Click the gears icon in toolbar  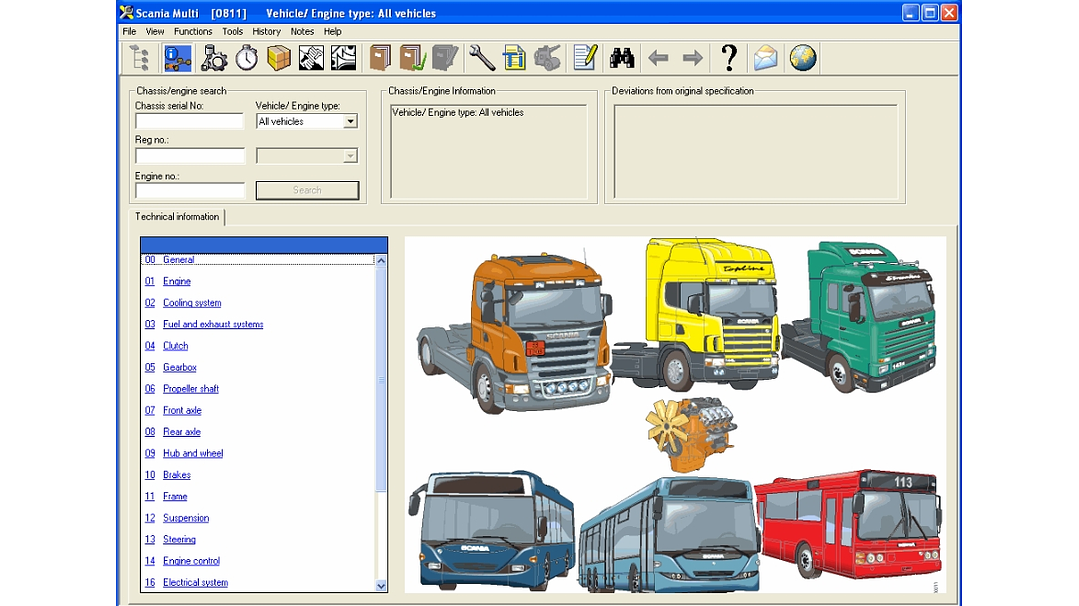tap(213, 58)
